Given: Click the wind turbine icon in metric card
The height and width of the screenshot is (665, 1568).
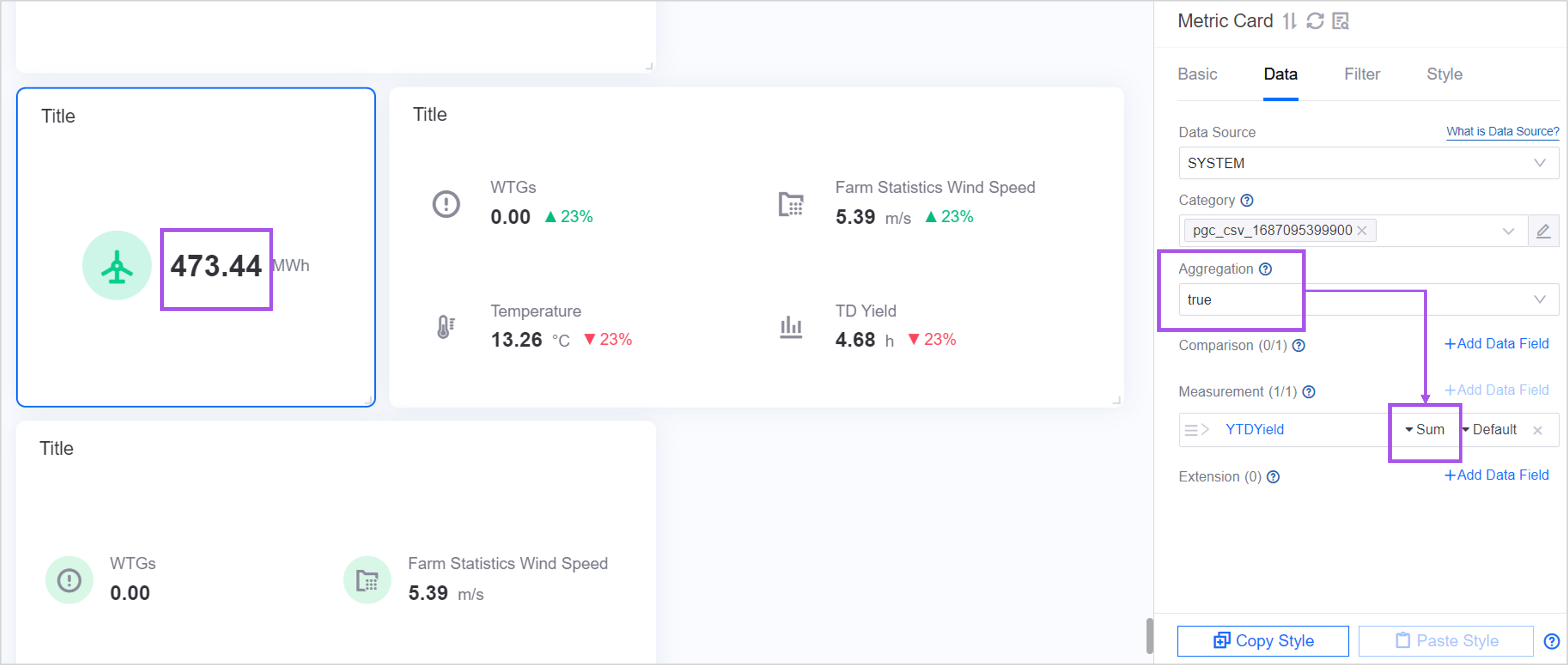Looking at the screenshot, I should point(117,265).
